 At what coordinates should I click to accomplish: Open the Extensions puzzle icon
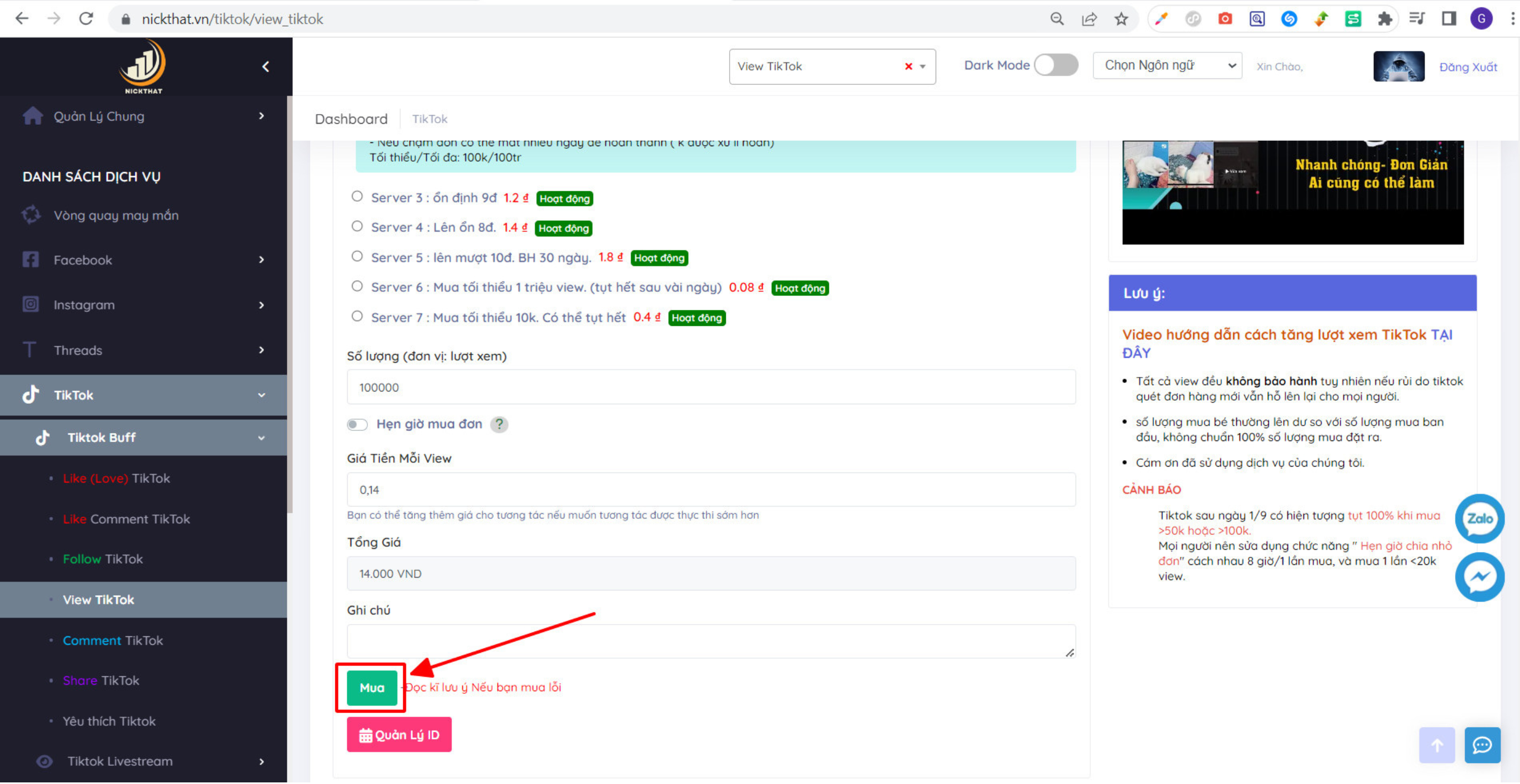coord(1385,19)
